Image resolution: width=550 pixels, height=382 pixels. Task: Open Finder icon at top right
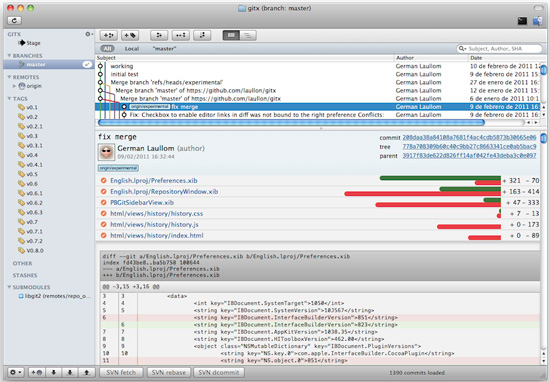point(537,21)
